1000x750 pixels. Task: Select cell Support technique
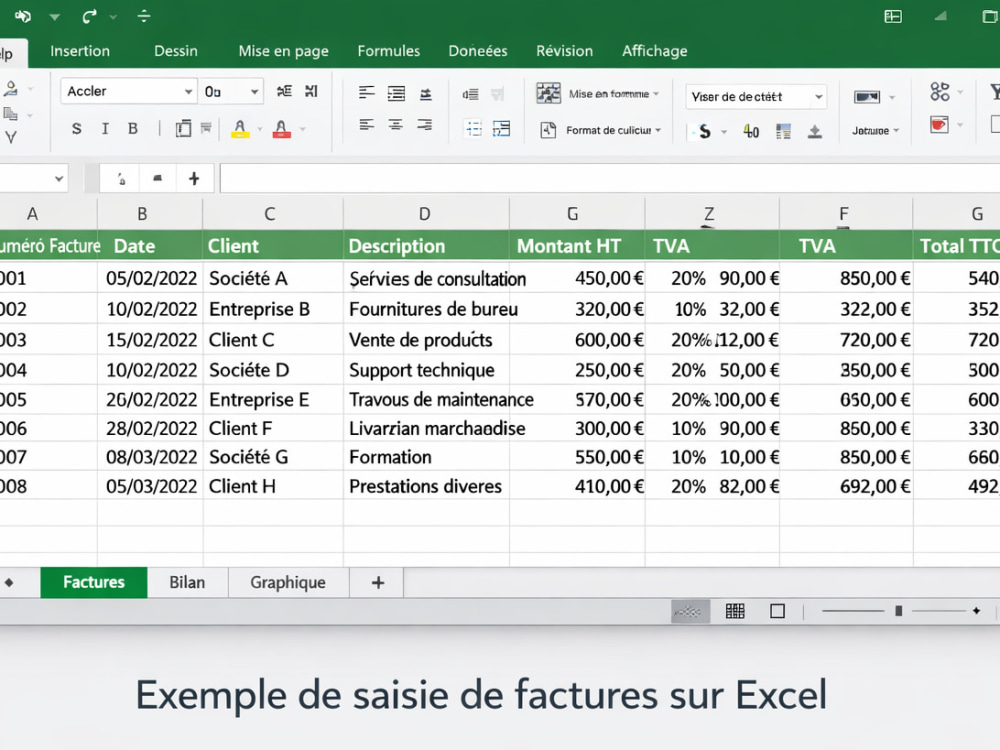tap(426, 370)
